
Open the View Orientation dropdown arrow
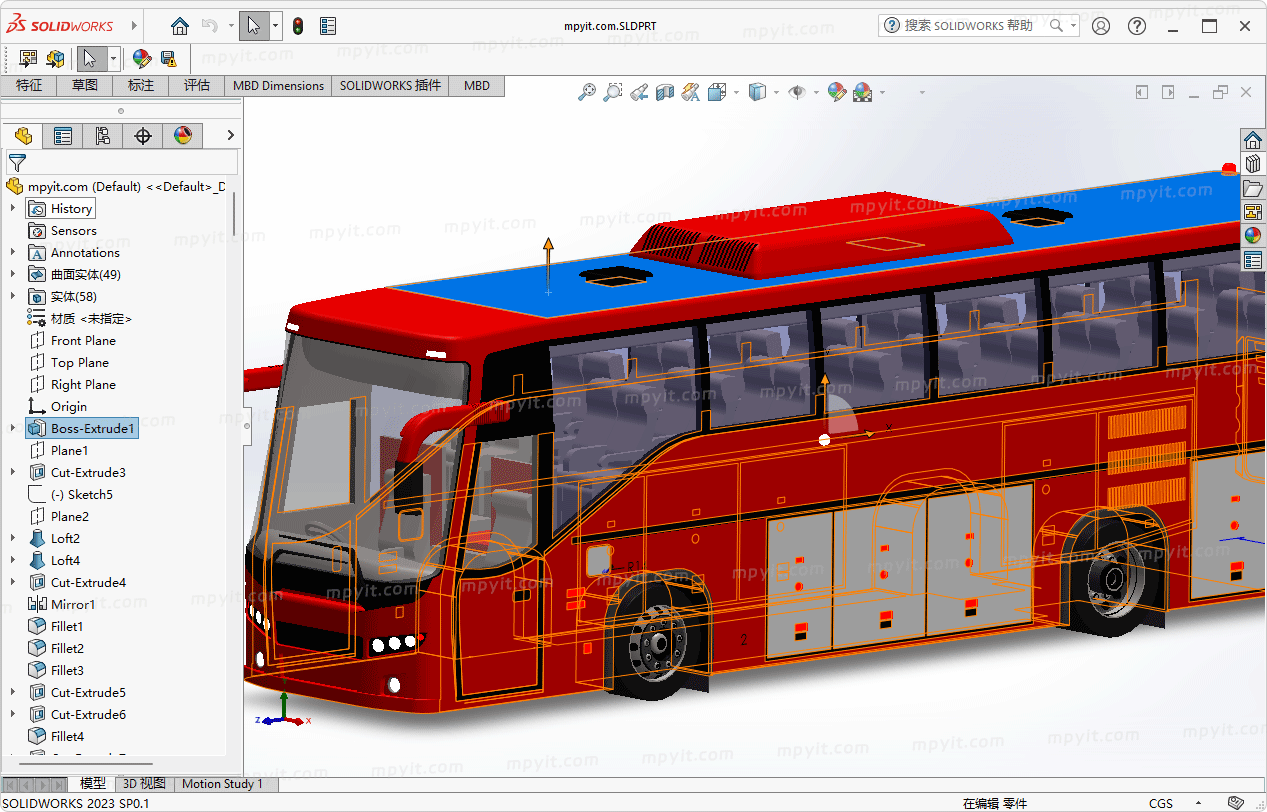coord(737,93)
